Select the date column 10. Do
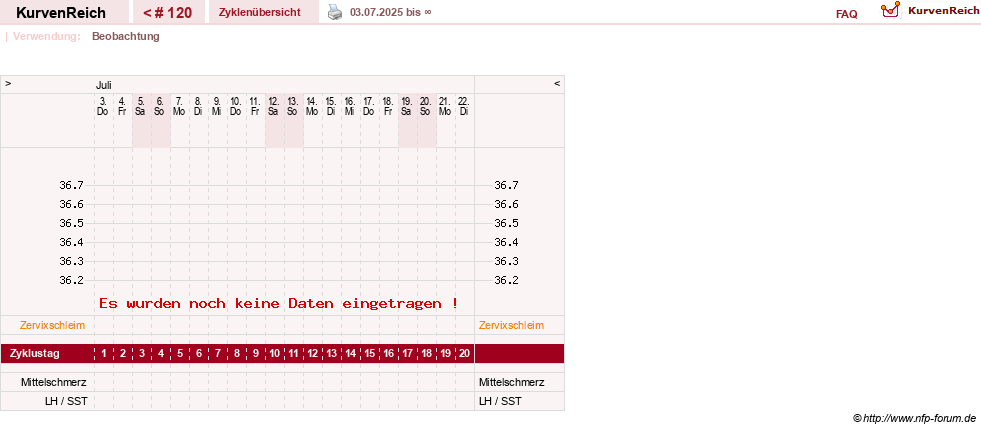The image size is (981, 430). [236, 106]
